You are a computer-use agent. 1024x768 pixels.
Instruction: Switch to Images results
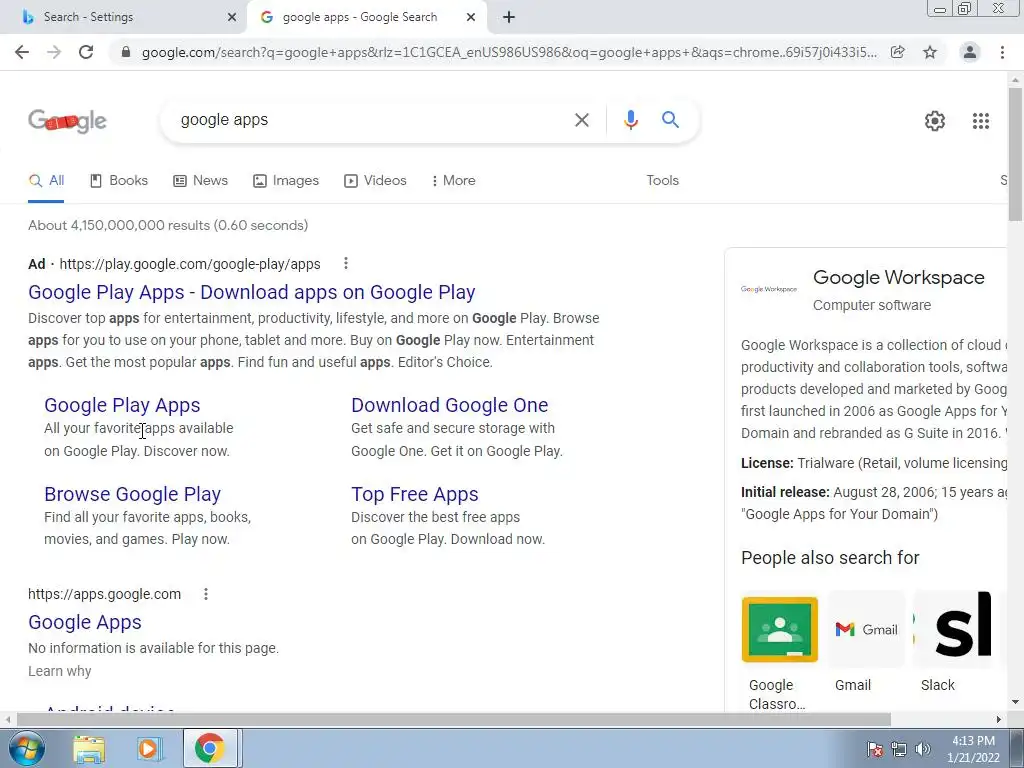click(x=286, y=181)
